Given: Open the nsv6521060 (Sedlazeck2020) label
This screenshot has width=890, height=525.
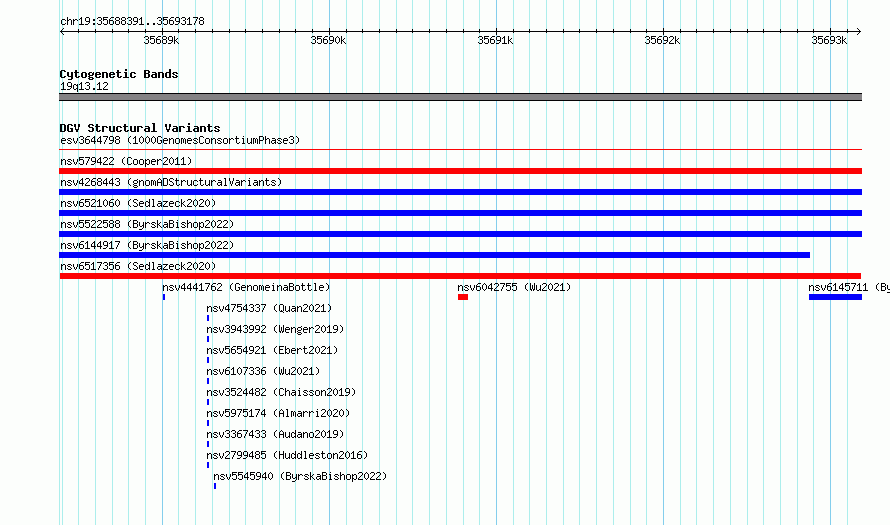Looking at the screenshot, I should click(138, 203).
